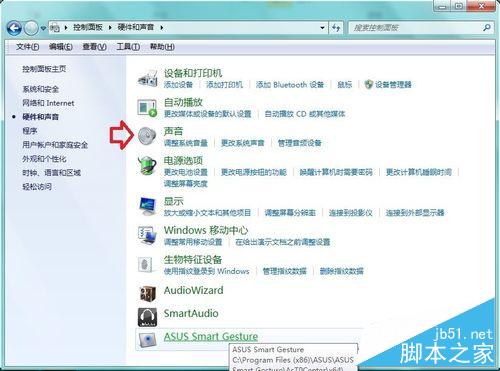Screen dimensions: 500x371
Task: Open the AutoPlay icon
Action: click(x=147, y=107)
